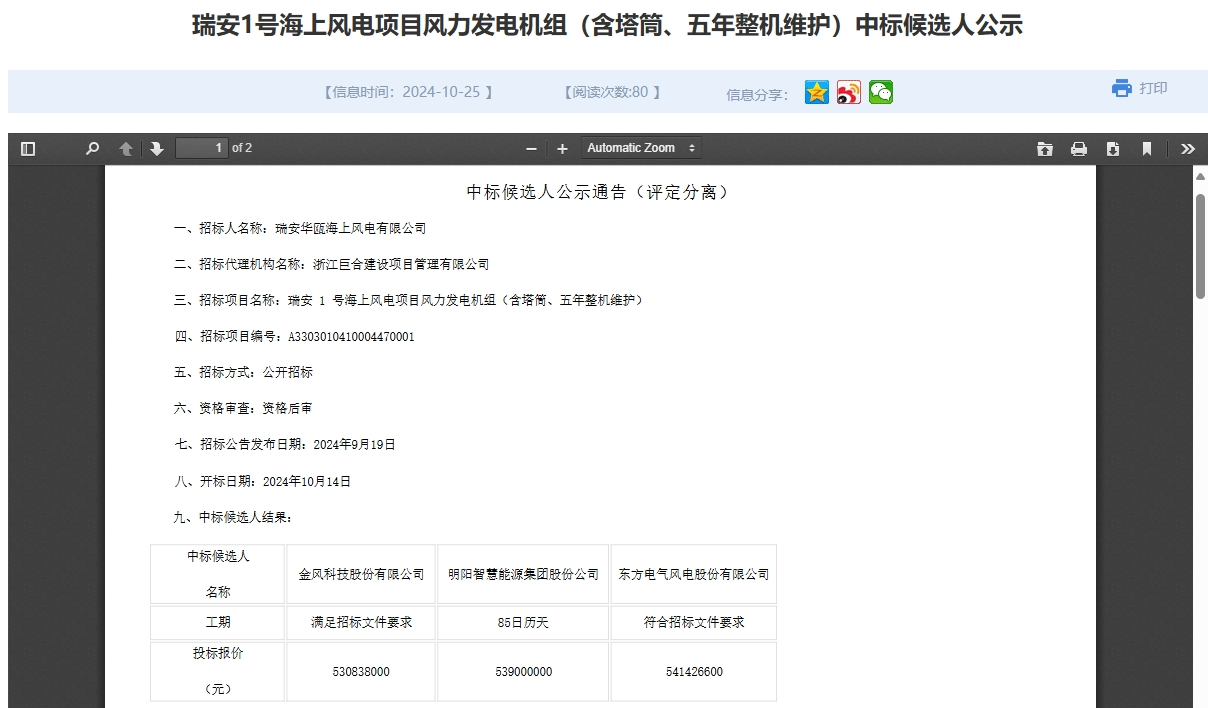This screenshot has width=1208, height=708.
Task: Click the blue printer icon beside 打印
Action: (x=1122, y=88)
